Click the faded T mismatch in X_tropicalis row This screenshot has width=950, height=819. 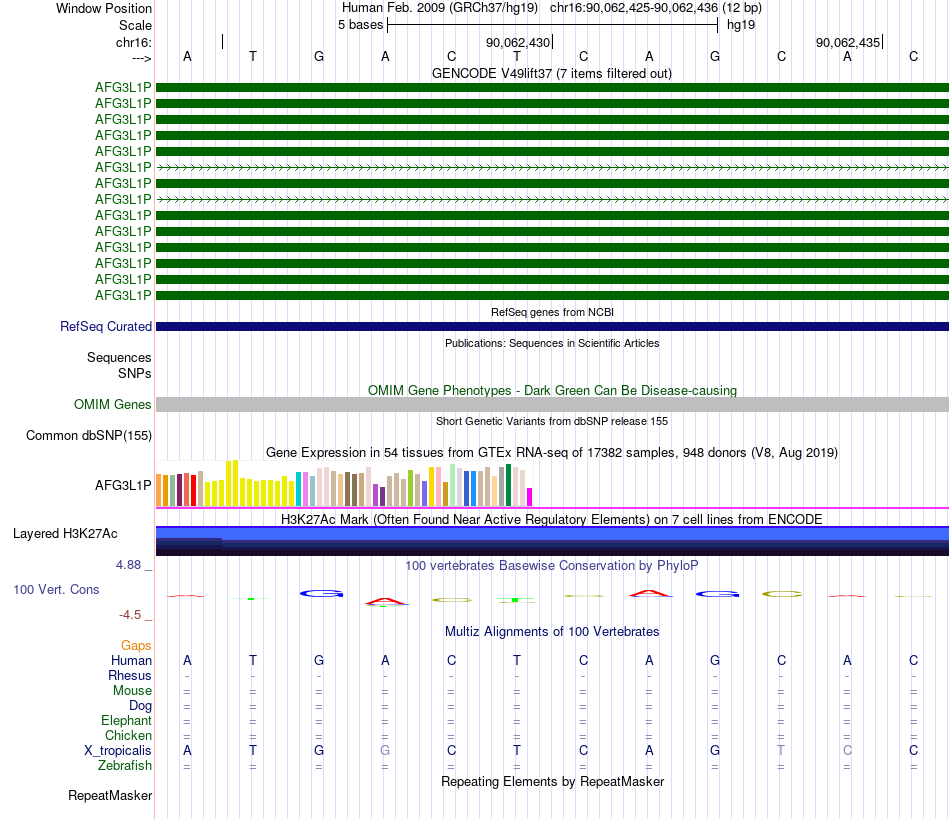tap(781, 751)
